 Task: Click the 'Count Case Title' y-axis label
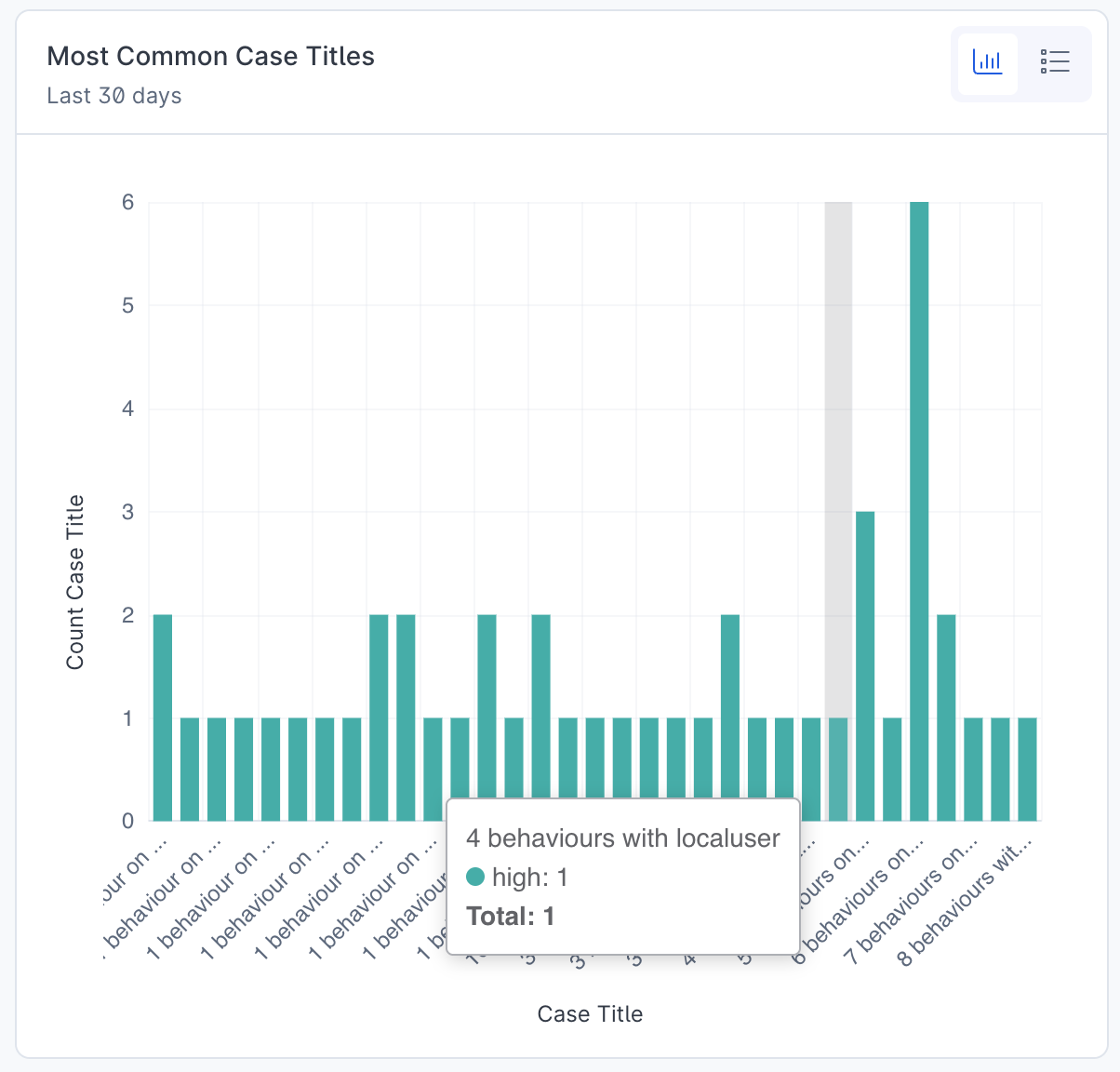[x=75, y=582]
